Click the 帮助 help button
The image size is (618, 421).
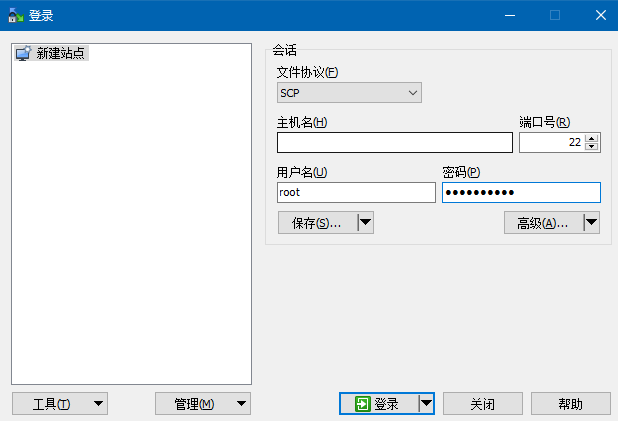(x=571, y=404)
